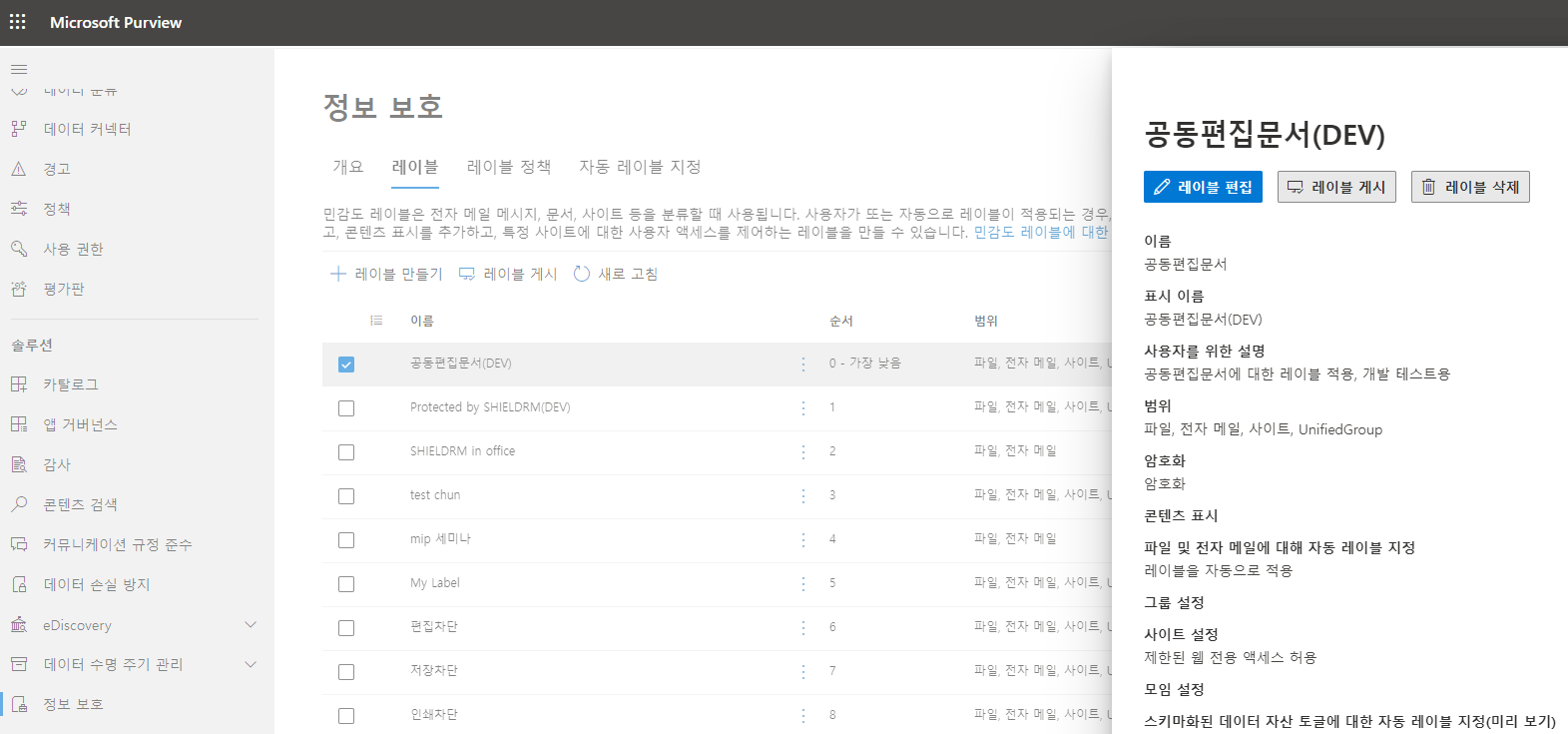Go to Microsoft Purview home title
The width and height of the screenshot is (1568, 734).
pos(116,22)
